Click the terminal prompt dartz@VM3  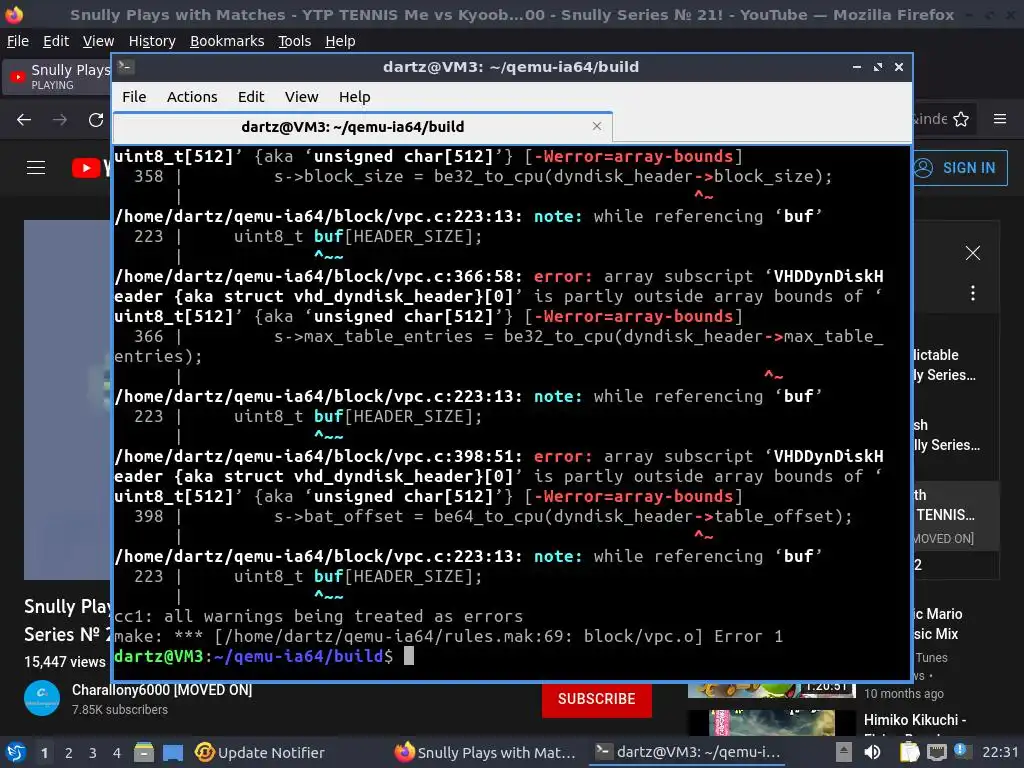[159, 656]
